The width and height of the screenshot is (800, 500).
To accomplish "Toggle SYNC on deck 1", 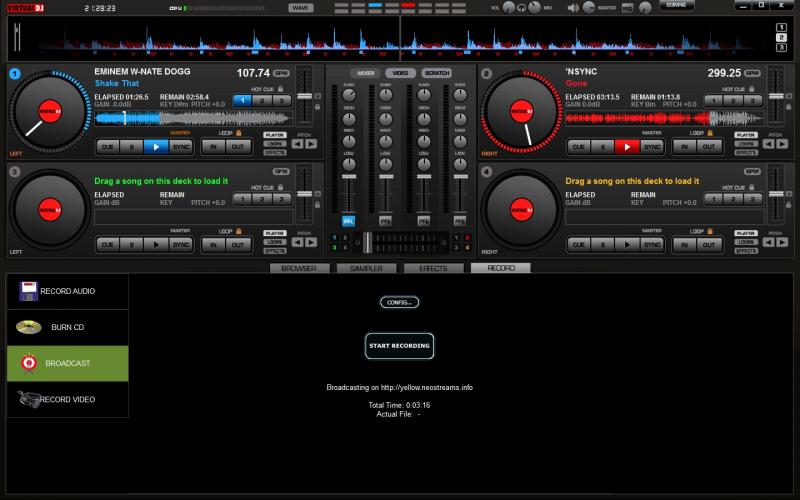I will coord(181,146).
